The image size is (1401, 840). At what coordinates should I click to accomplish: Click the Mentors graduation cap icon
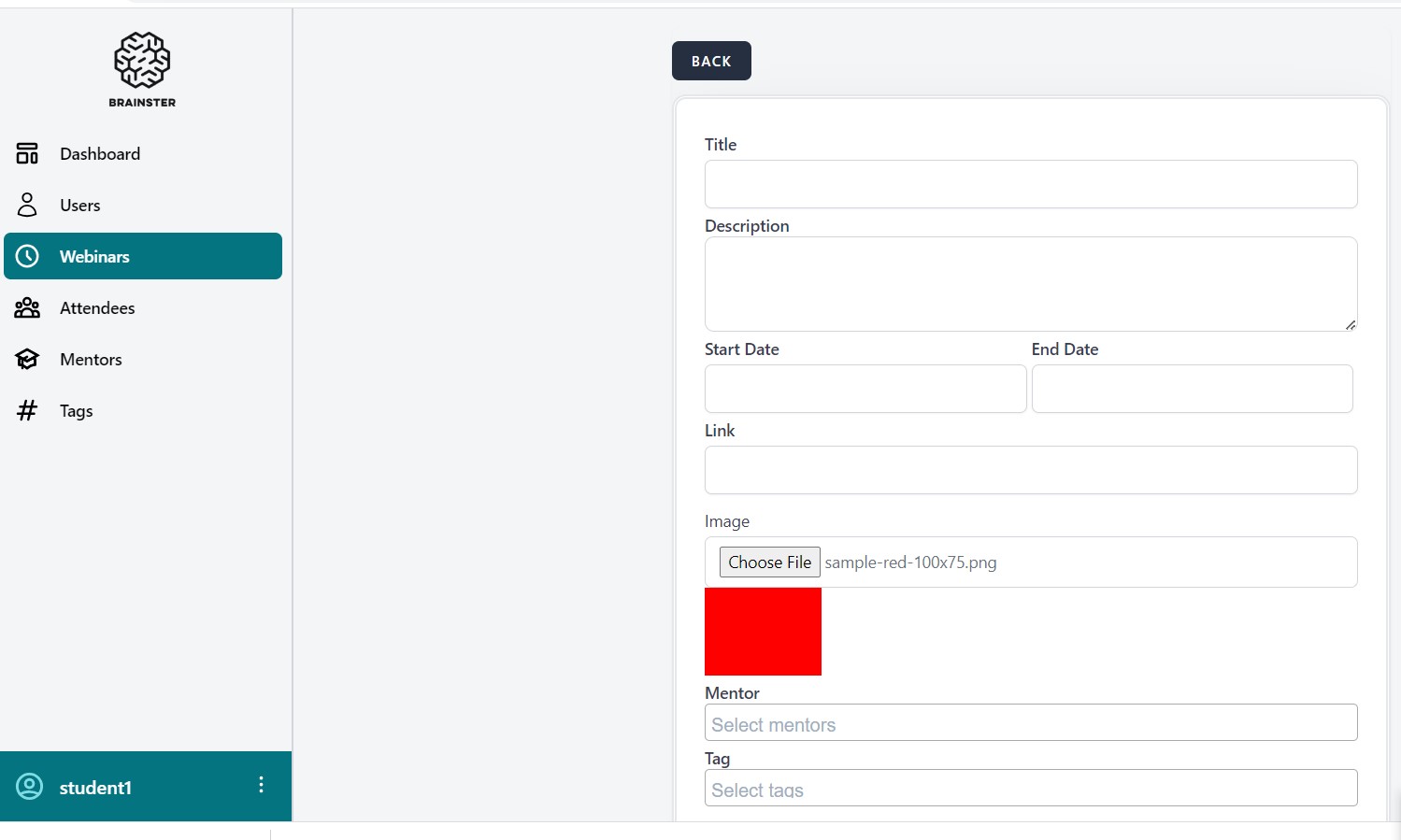(27, 360)
